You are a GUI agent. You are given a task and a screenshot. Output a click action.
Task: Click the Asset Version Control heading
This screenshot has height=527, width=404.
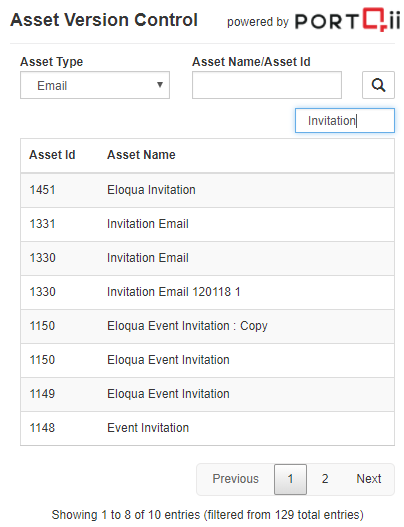tap(104, 20)
